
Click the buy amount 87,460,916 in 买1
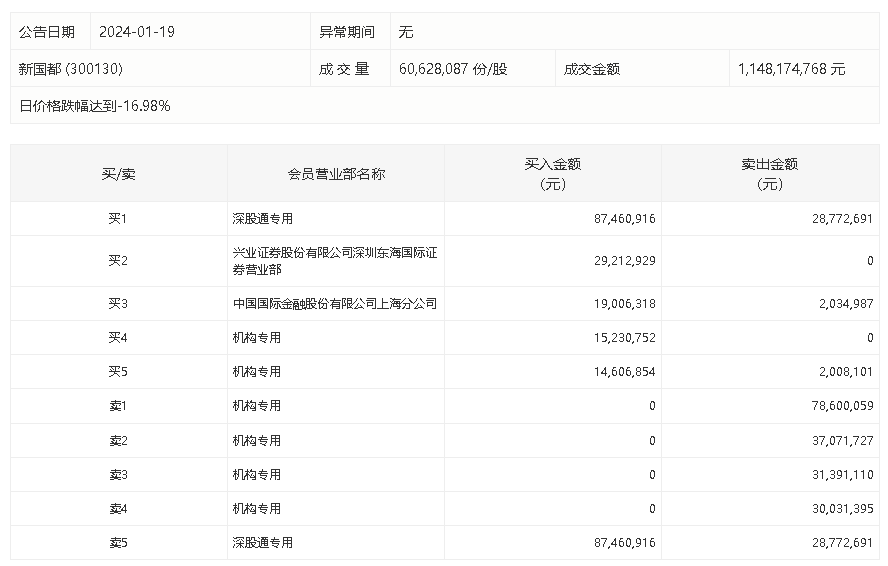tap(618, 218)
